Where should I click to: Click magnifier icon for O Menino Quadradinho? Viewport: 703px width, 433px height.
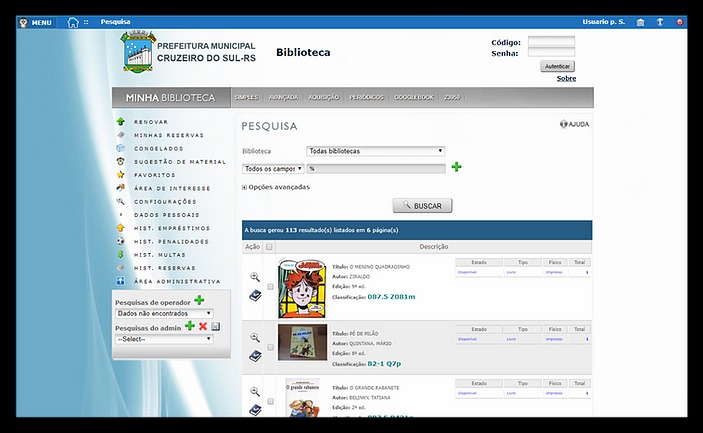pyautogui.click(x=255, y=277)
